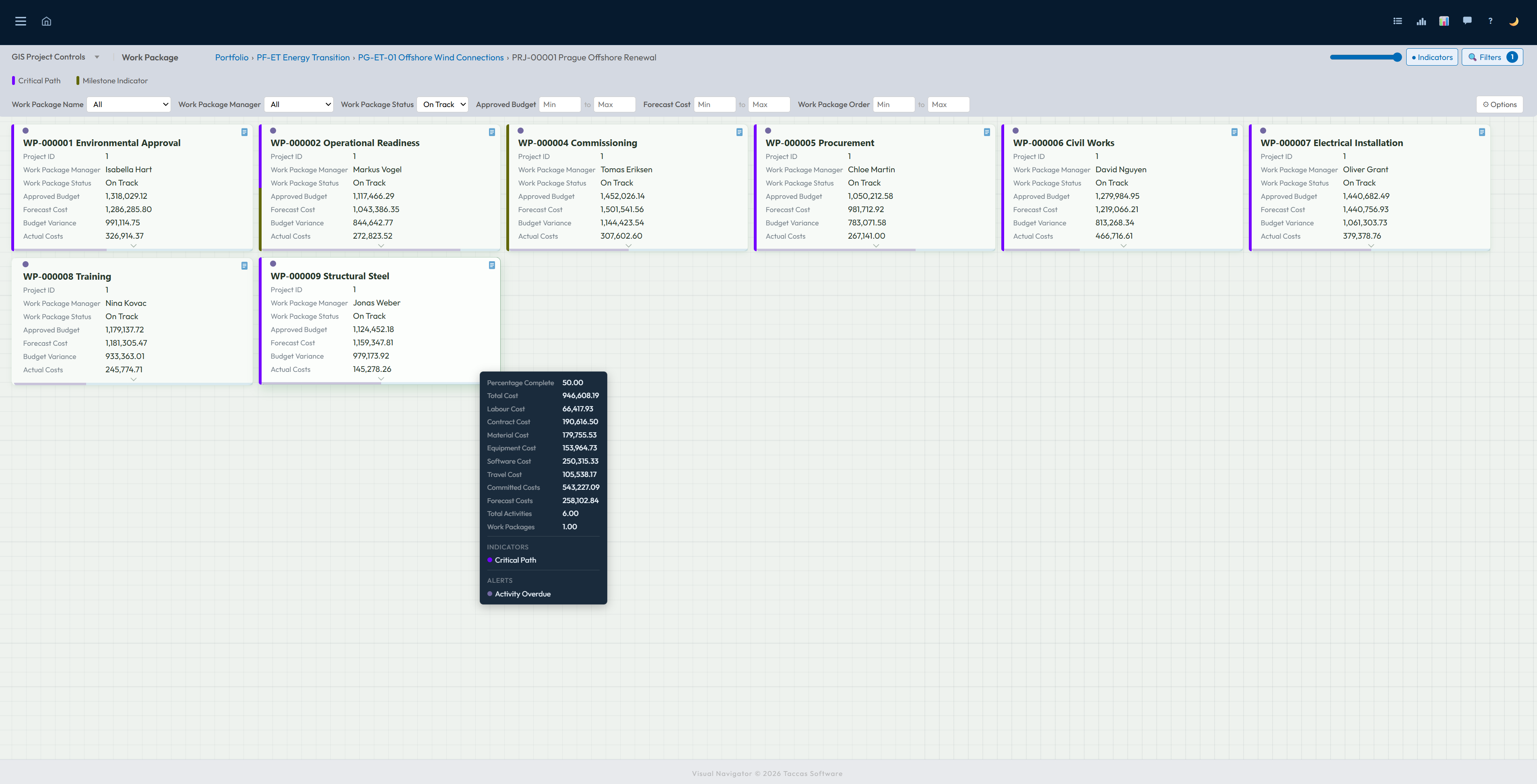
Task: Open the chat comment icon
Action: tap(1467, 21)
